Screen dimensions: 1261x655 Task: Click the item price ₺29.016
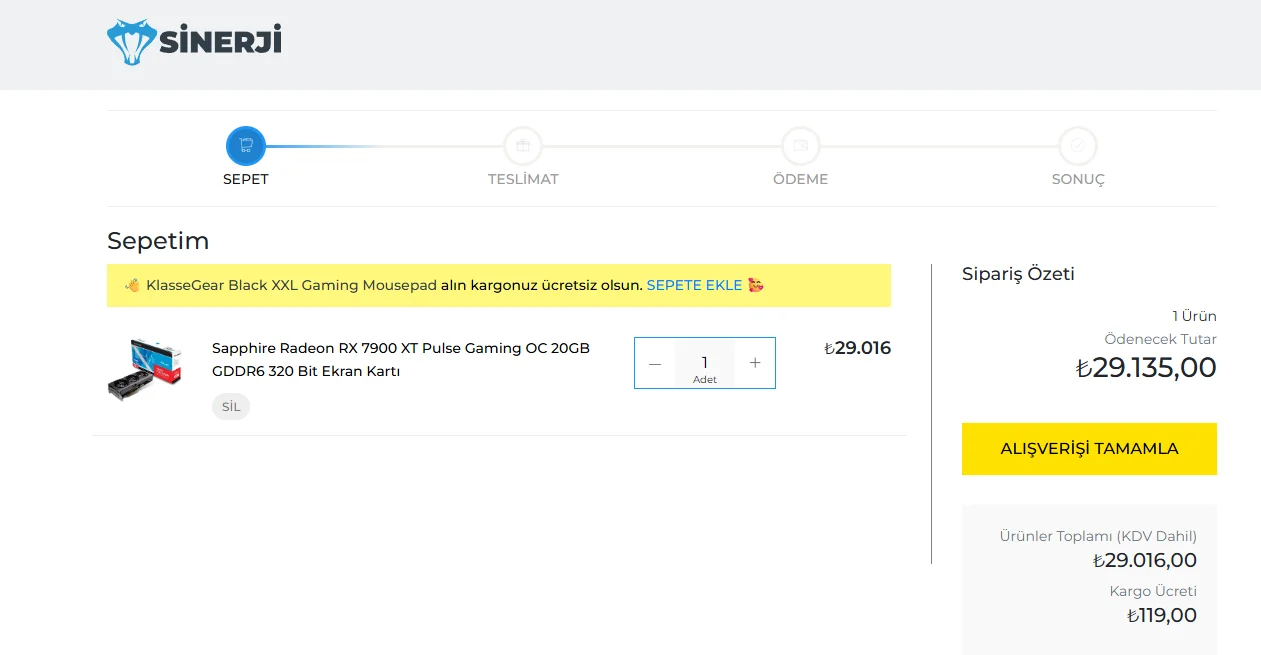(x=857, y=348)
